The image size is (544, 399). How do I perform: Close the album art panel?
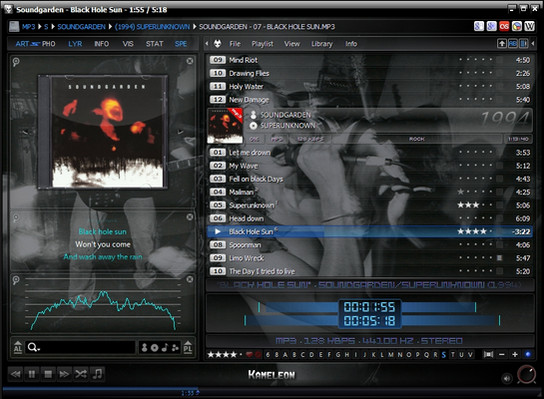point(190,61)
